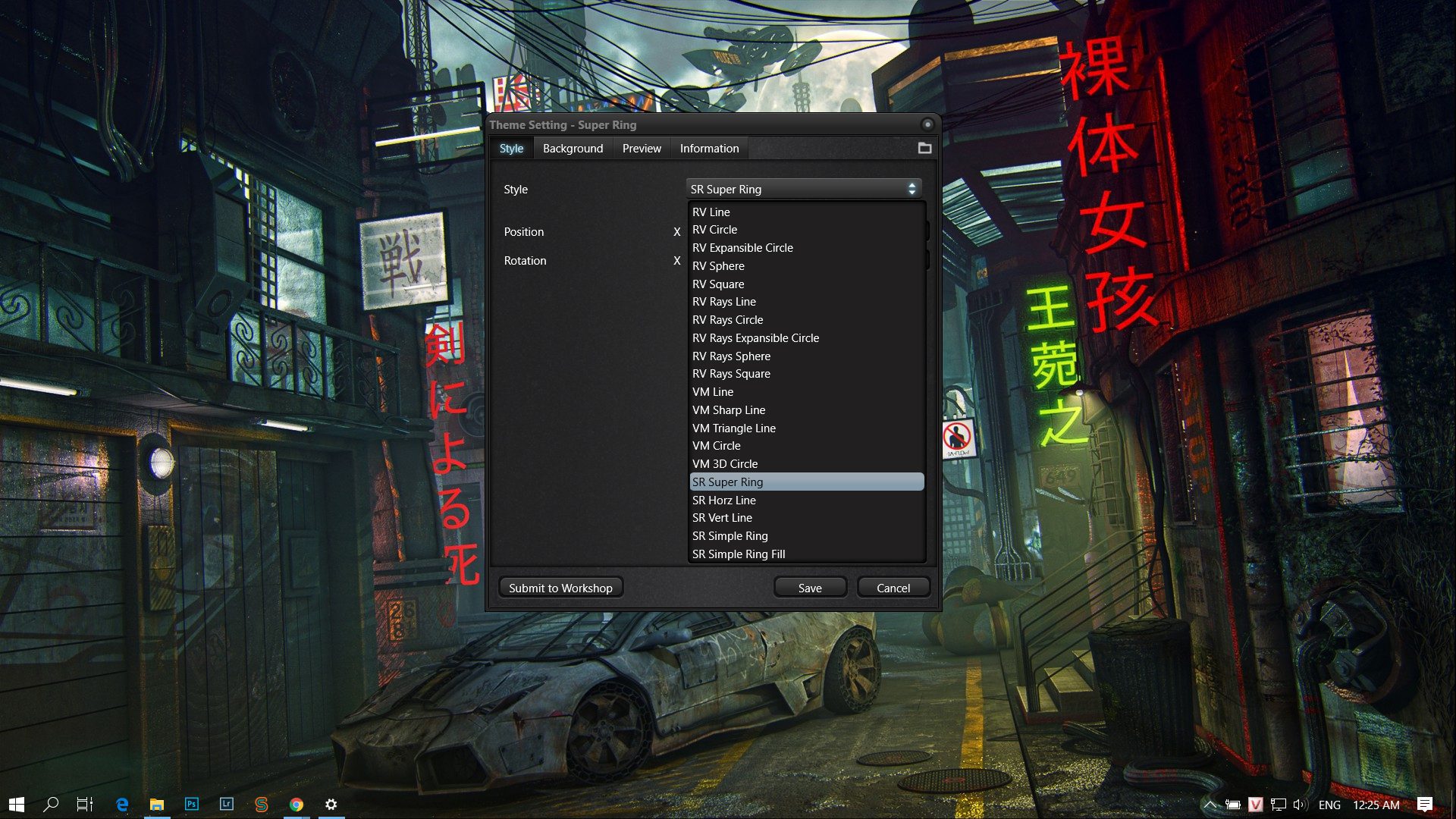Viewport: 1456px width, 819px height.
Task: Select highlighted SR Super Ring entry
Action: (x=807, y=482)
